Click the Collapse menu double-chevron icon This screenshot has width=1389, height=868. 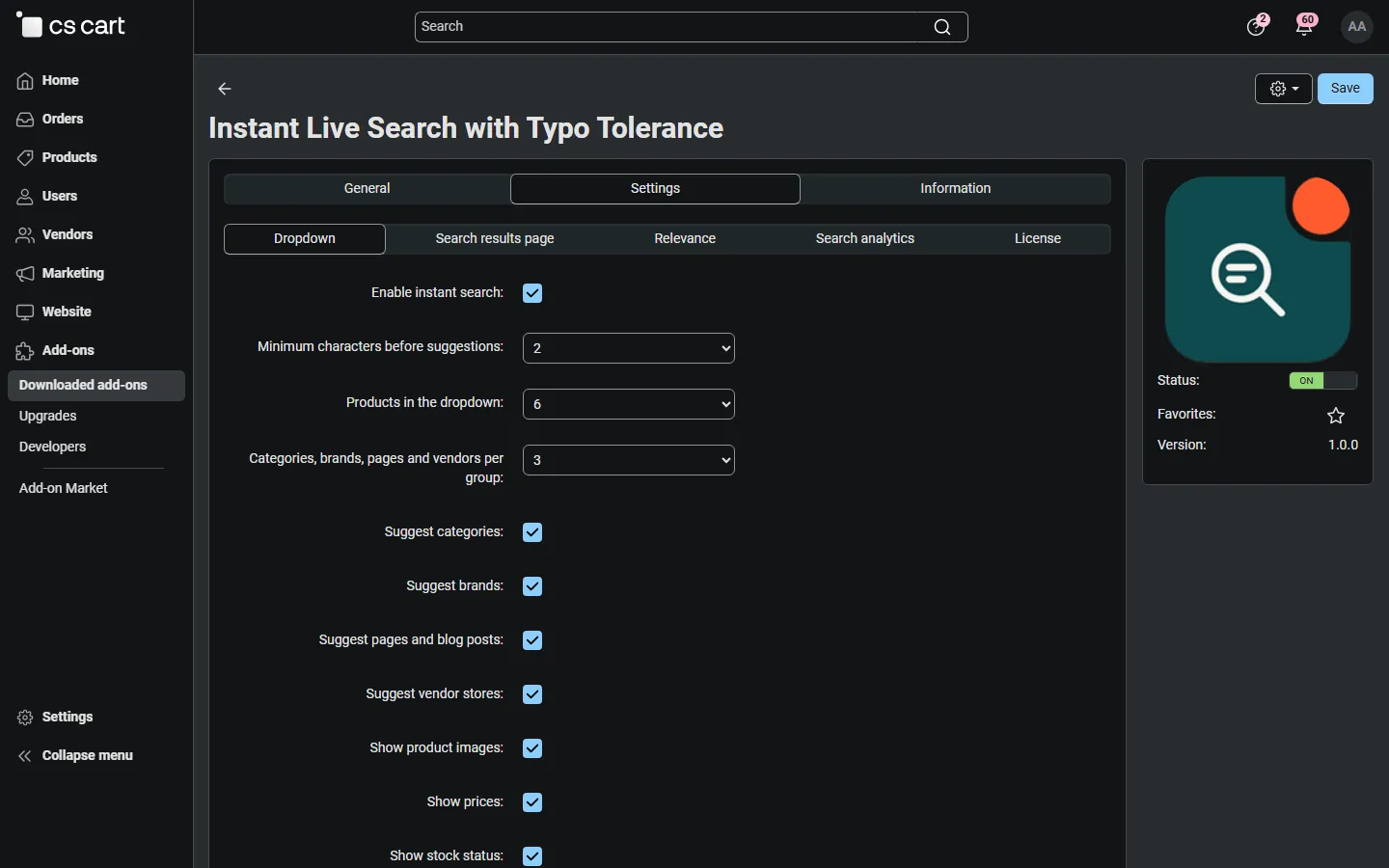[25, 756]
